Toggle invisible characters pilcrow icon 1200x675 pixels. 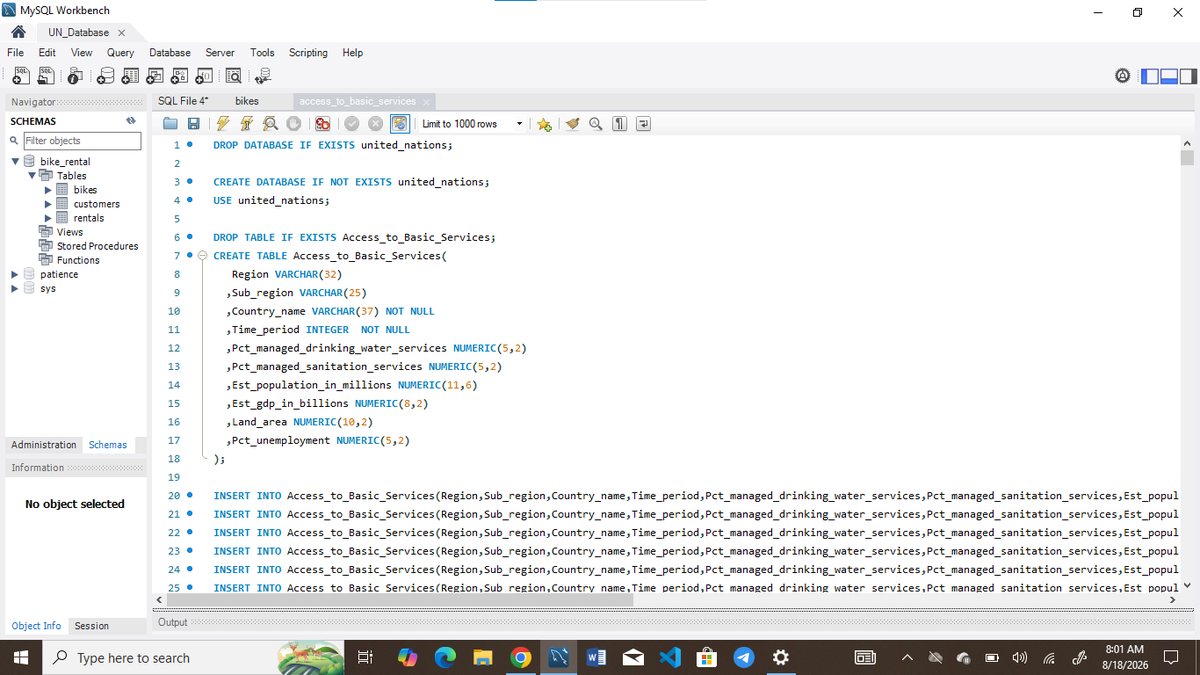pyautogui.click(x=620, y=124)
